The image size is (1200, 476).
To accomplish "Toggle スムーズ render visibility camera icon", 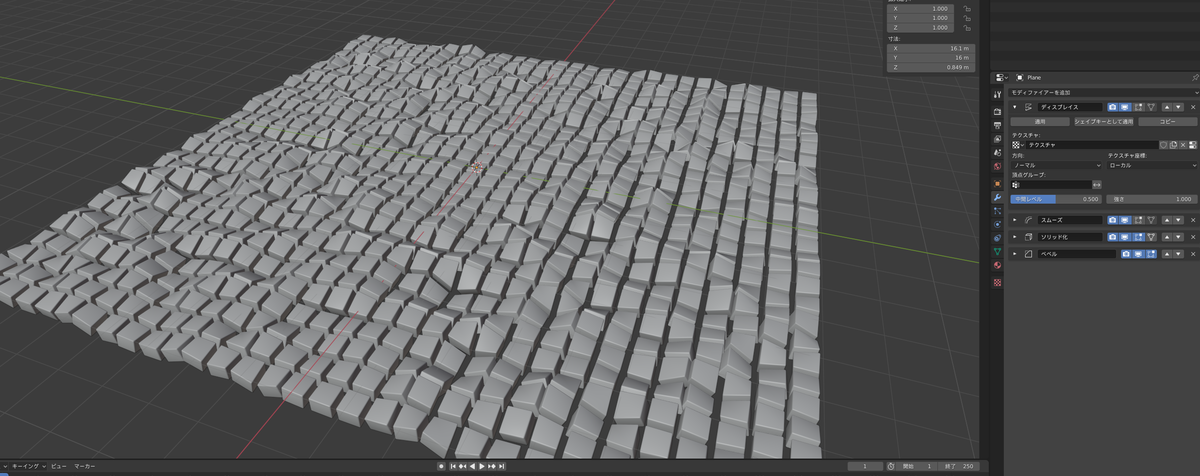I will pyautogui.click(x=1113, y=220).
